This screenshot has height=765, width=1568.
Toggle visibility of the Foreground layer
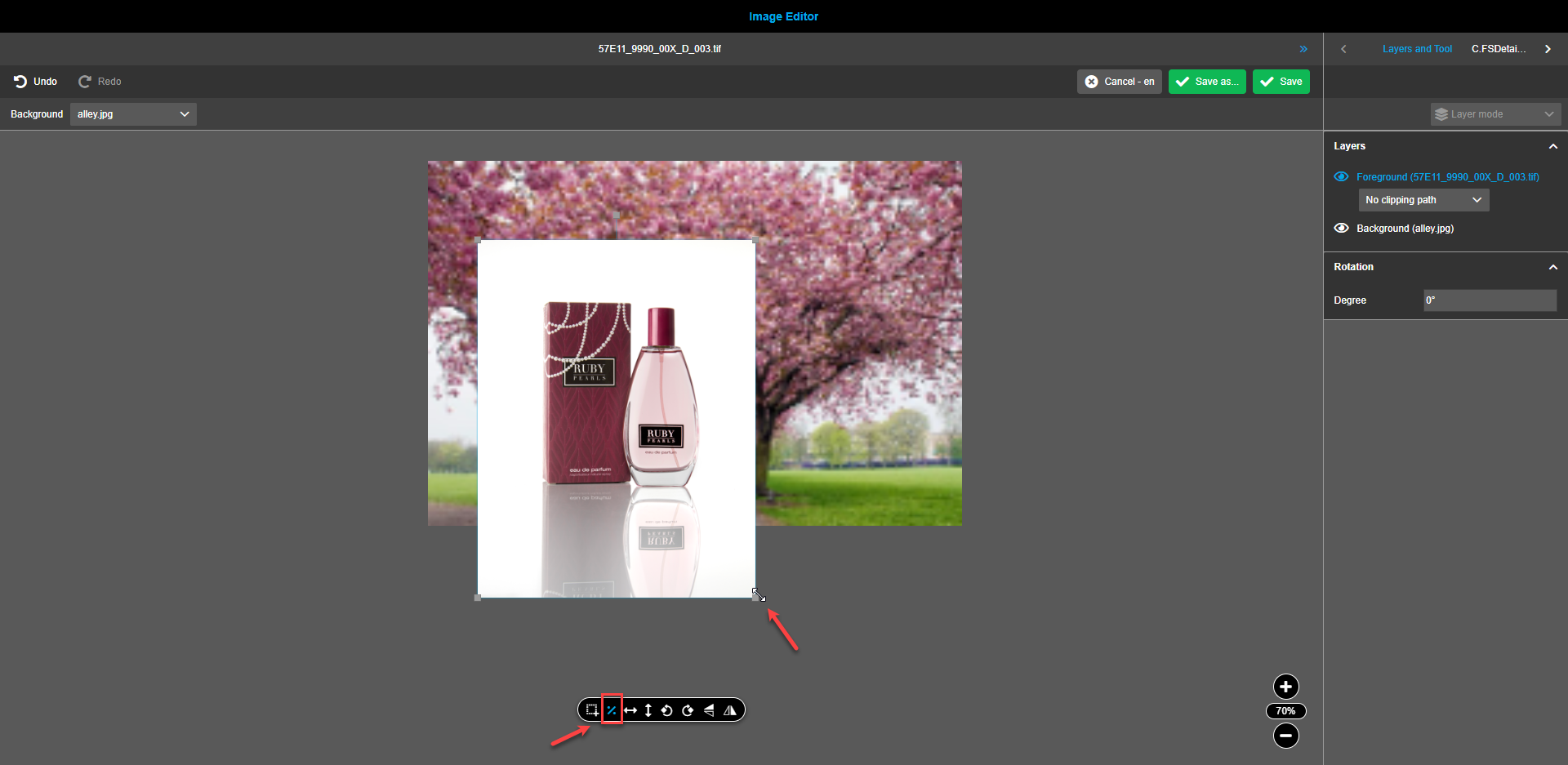coord(1342,176)
